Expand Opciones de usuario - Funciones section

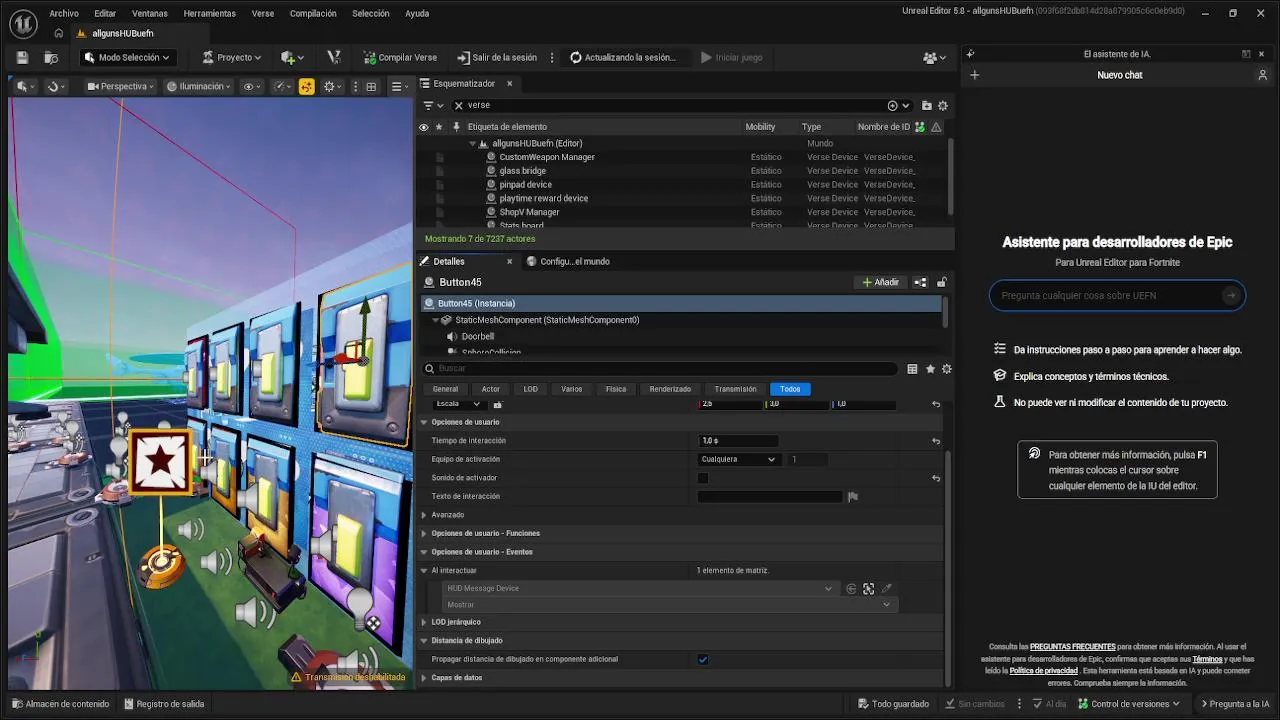(424, 534)
